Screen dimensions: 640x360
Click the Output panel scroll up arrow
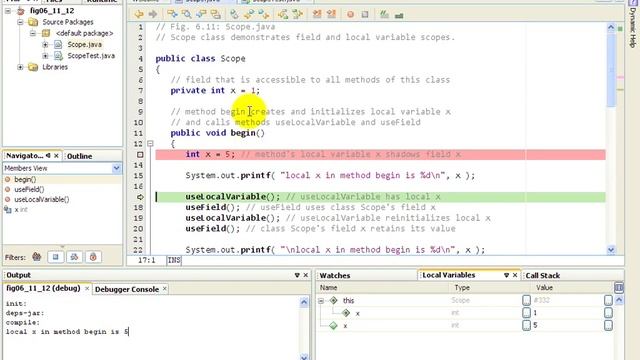[x=304, y=302]
